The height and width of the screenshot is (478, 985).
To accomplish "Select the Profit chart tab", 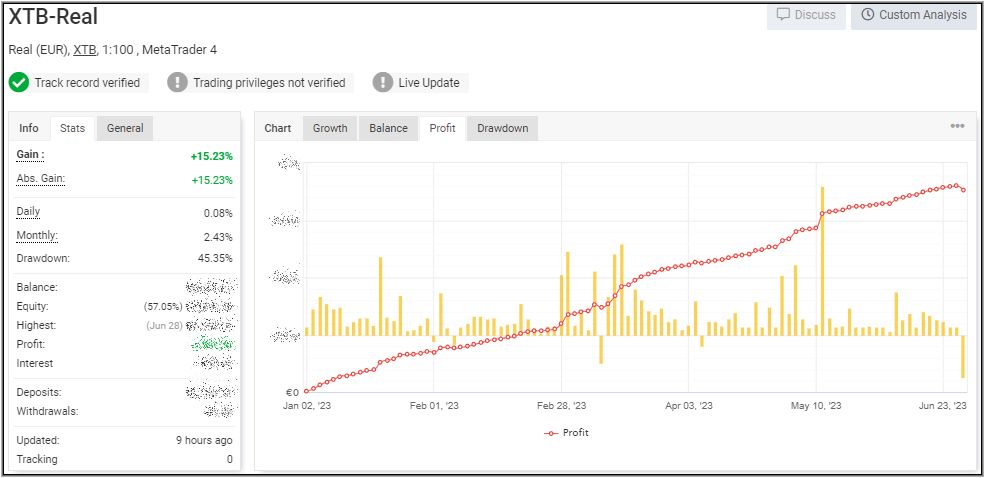I will pyautogui.click(x=442, y=128).
